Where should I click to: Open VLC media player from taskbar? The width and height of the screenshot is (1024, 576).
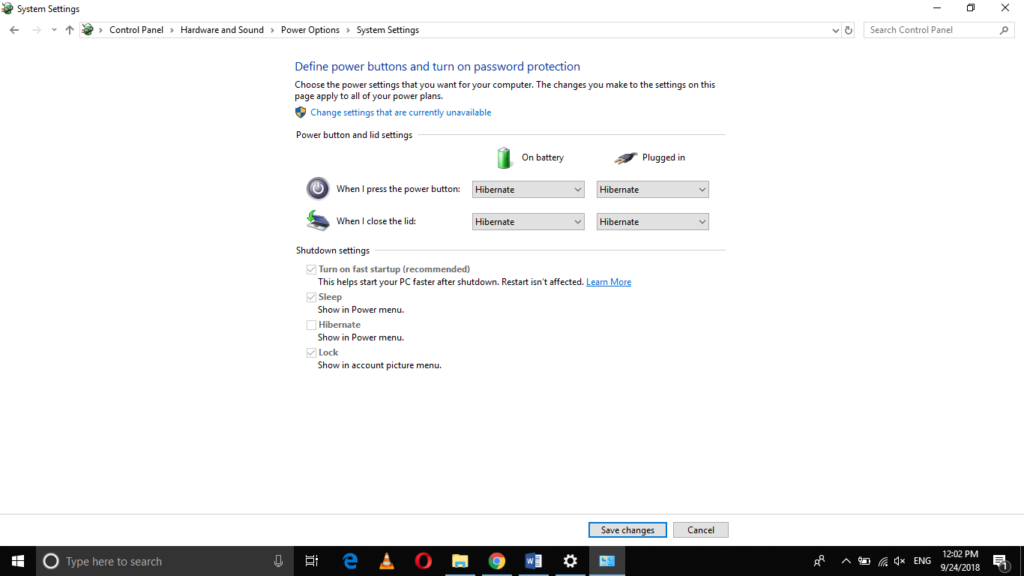click(387, 561)
